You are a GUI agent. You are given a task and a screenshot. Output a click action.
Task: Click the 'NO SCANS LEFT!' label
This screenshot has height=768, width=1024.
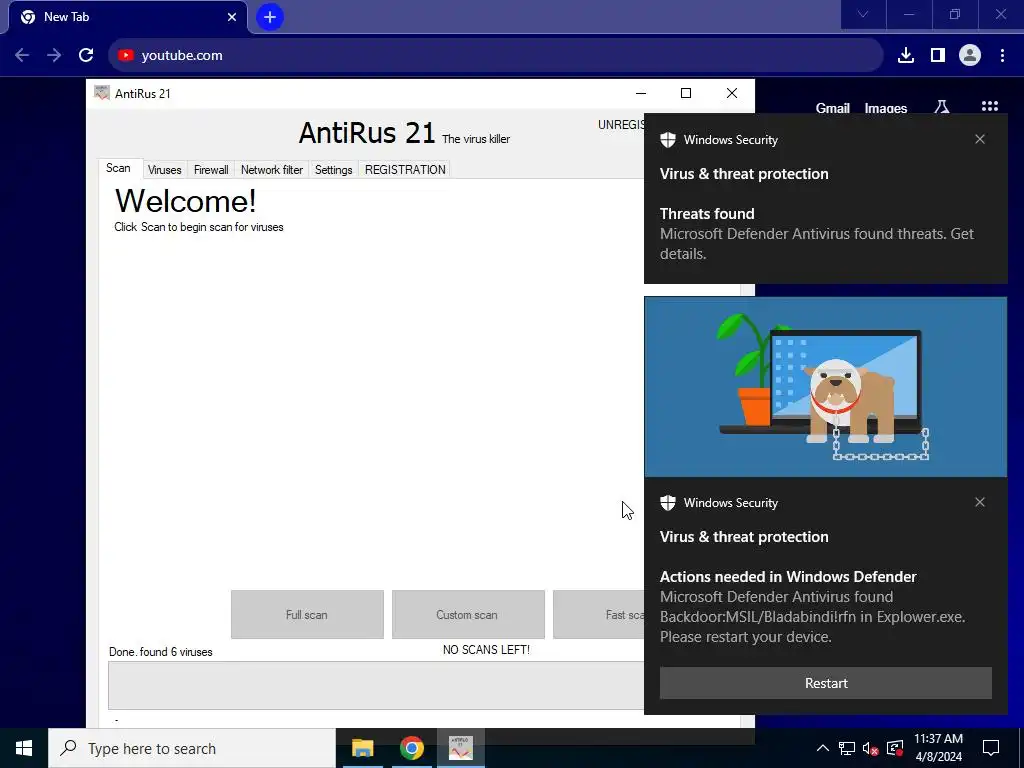[487, 650]
